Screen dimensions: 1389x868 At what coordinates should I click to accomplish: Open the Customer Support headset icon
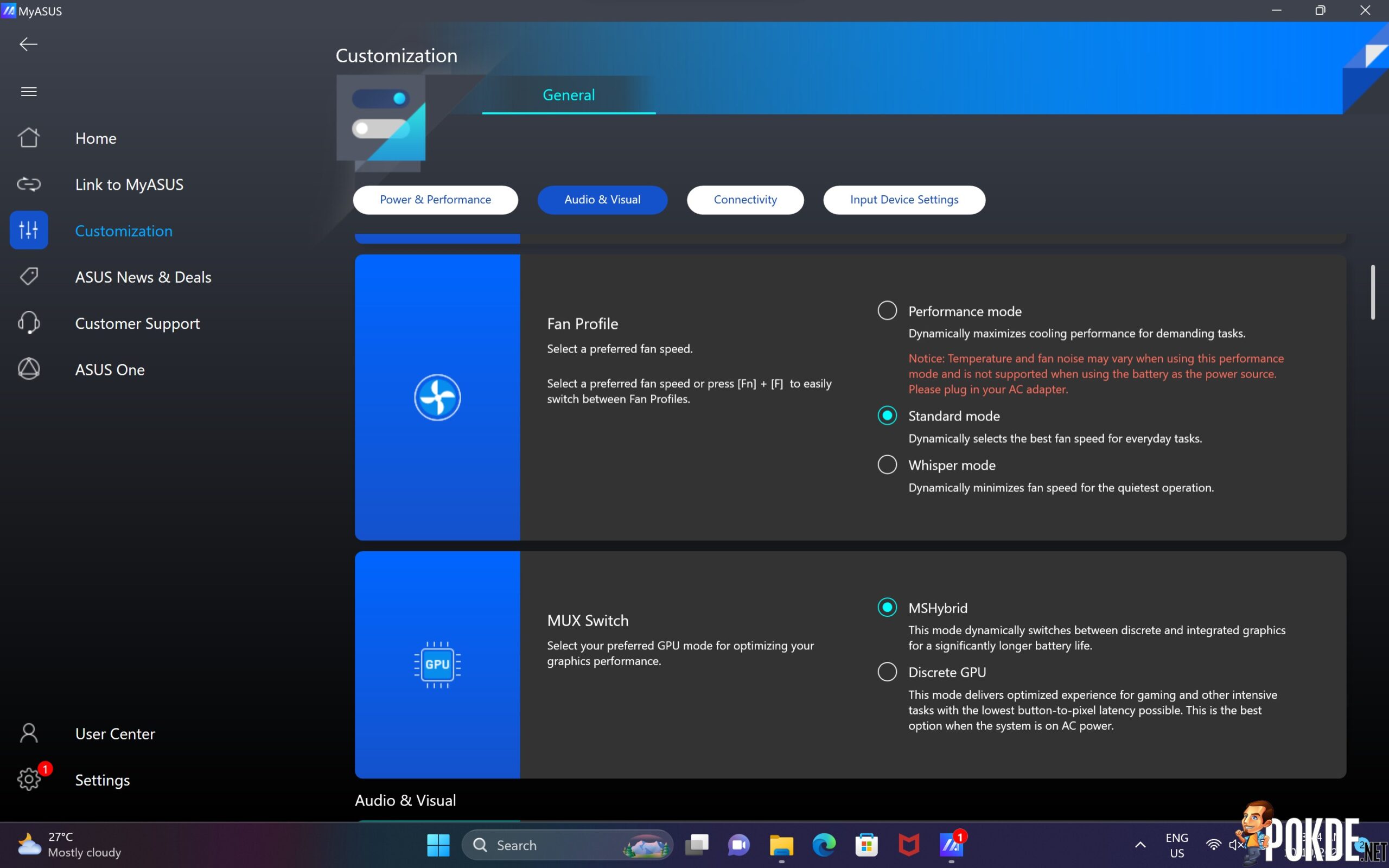[x=29, y=323]
